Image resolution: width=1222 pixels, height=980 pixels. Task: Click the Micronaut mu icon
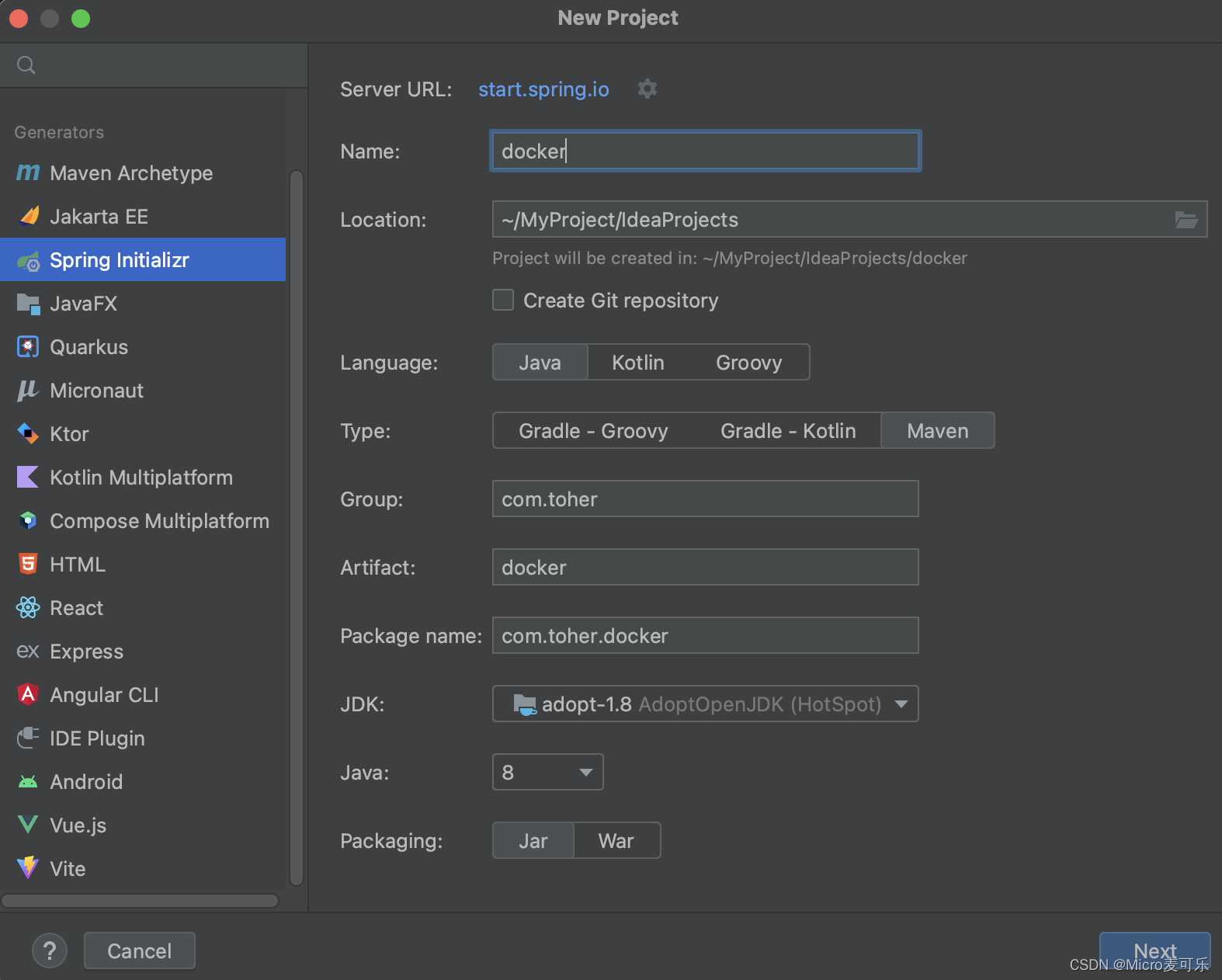[28, 391]
